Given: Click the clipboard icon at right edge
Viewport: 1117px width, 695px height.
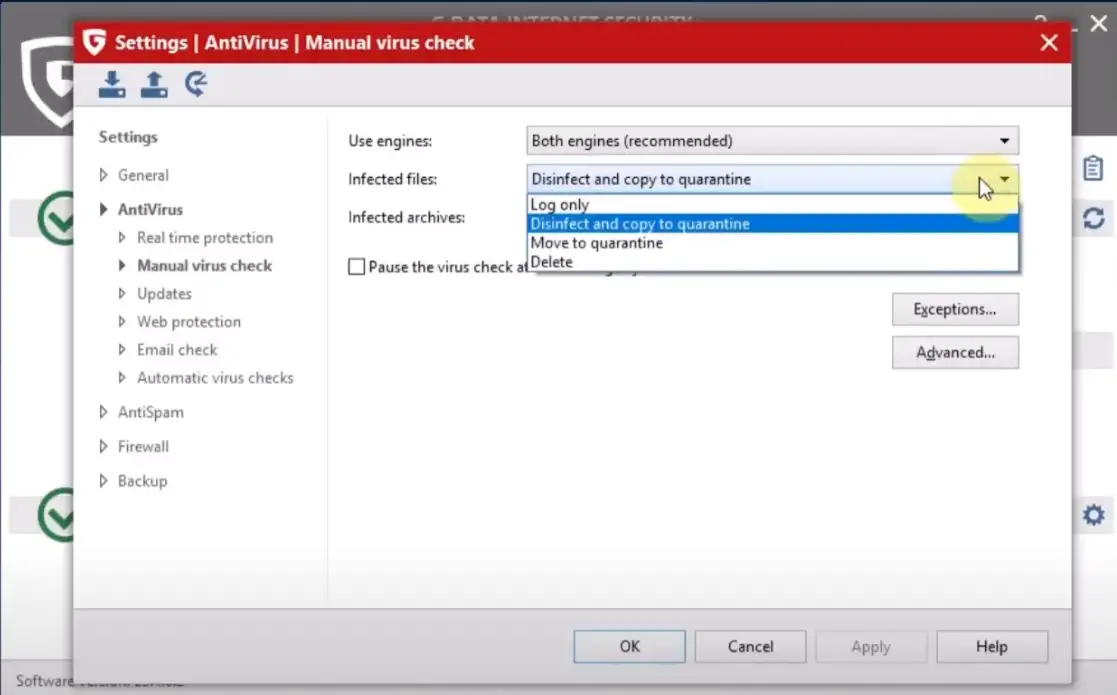Looking at the screenshot, I should (1093, 168).
